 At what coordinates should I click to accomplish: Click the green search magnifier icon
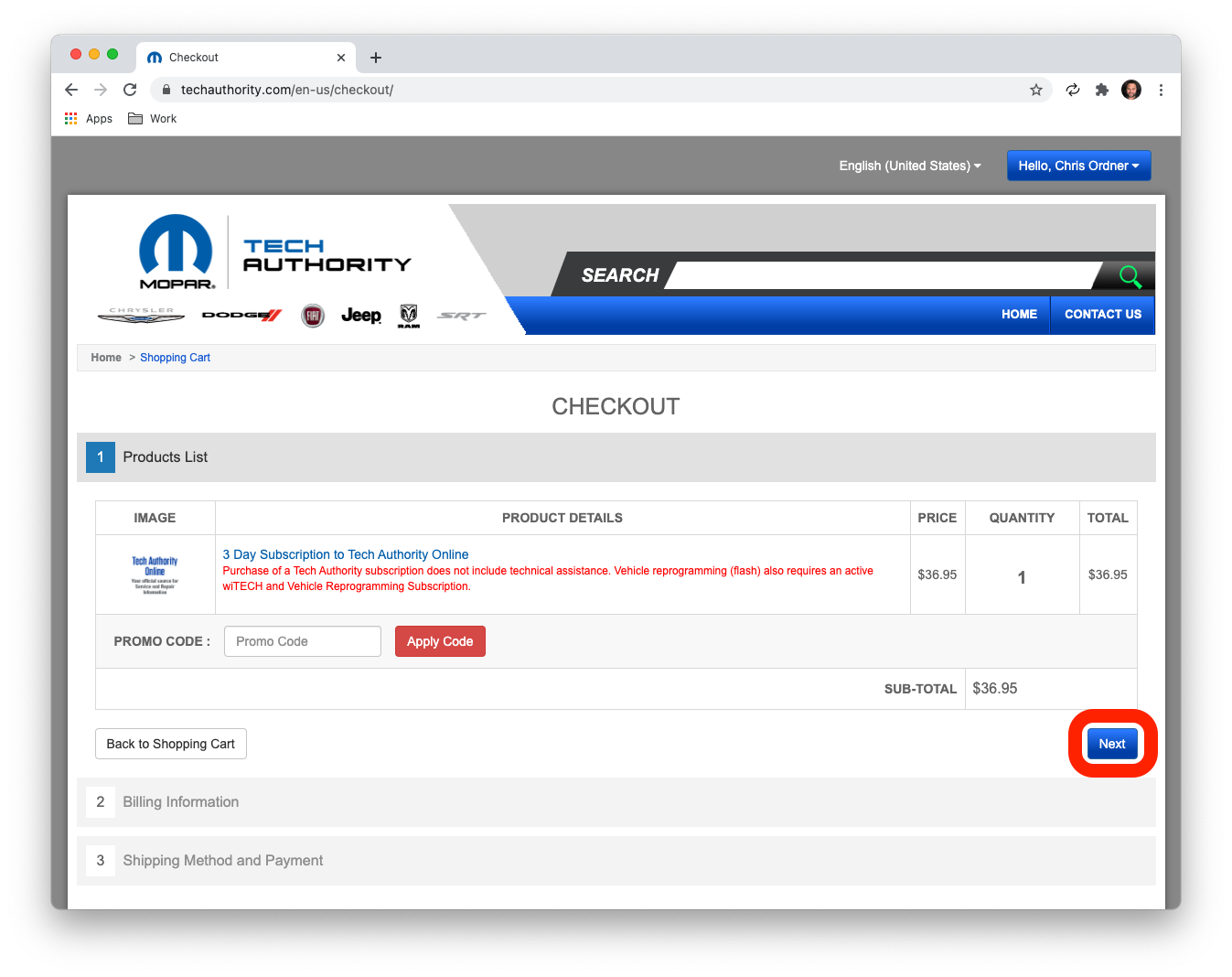pos(1130,276)
